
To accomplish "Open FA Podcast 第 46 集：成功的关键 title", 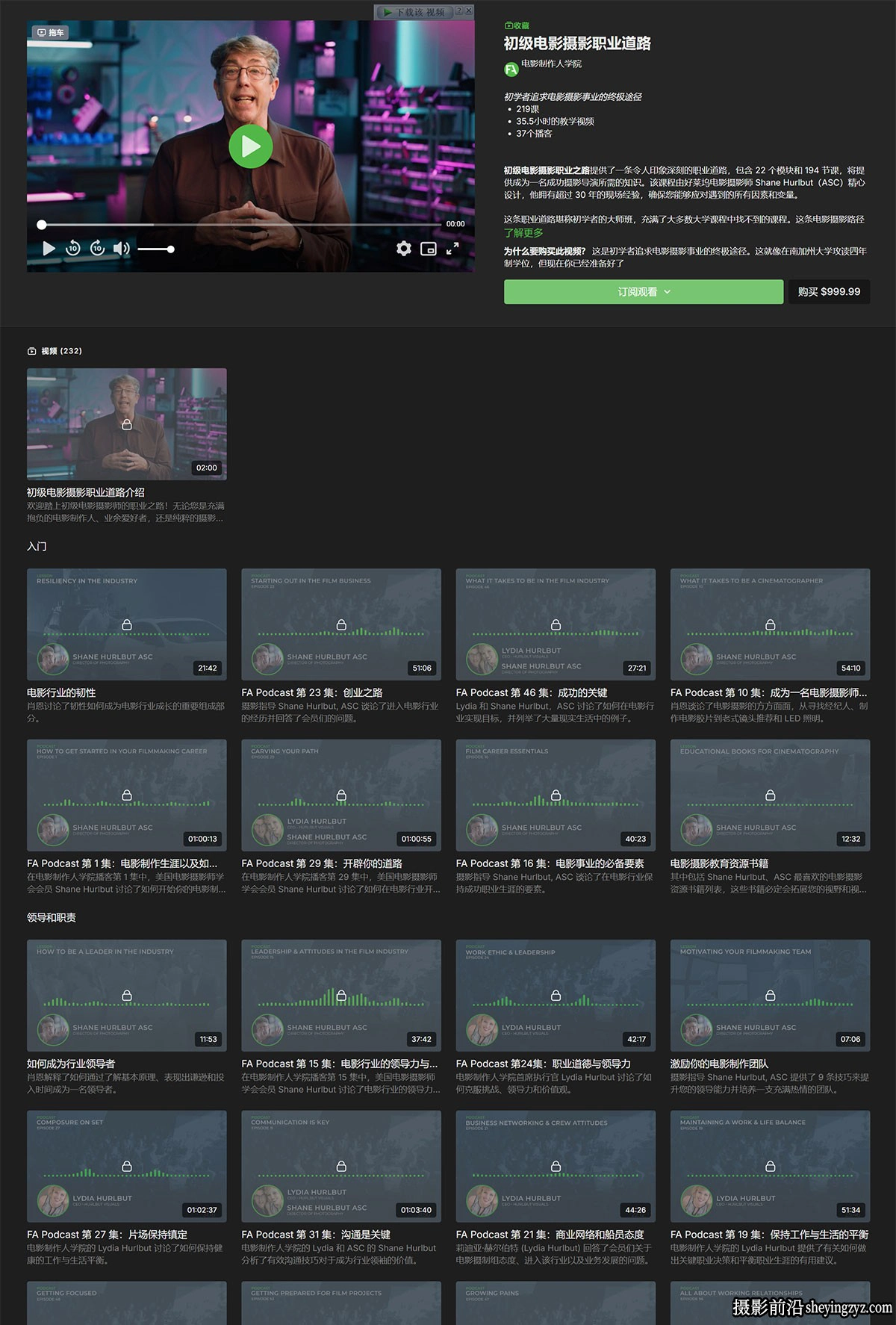I will pyautogui.click(x=531, y=692).
